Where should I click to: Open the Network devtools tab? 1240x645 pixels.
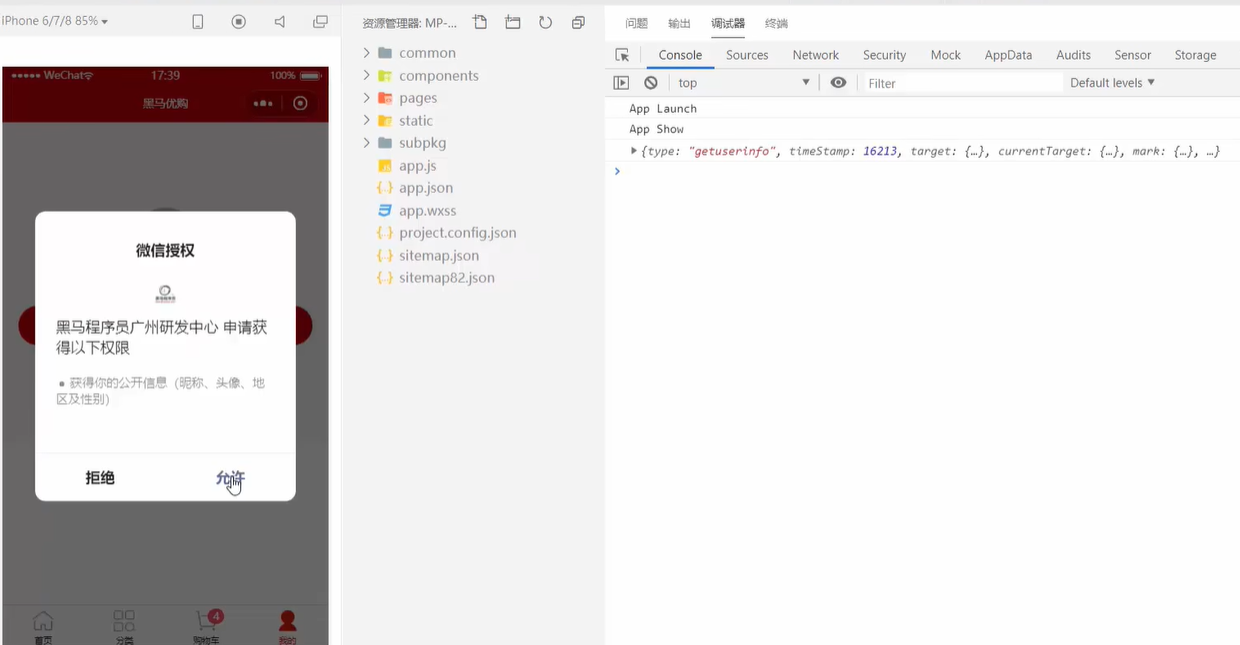816,55
